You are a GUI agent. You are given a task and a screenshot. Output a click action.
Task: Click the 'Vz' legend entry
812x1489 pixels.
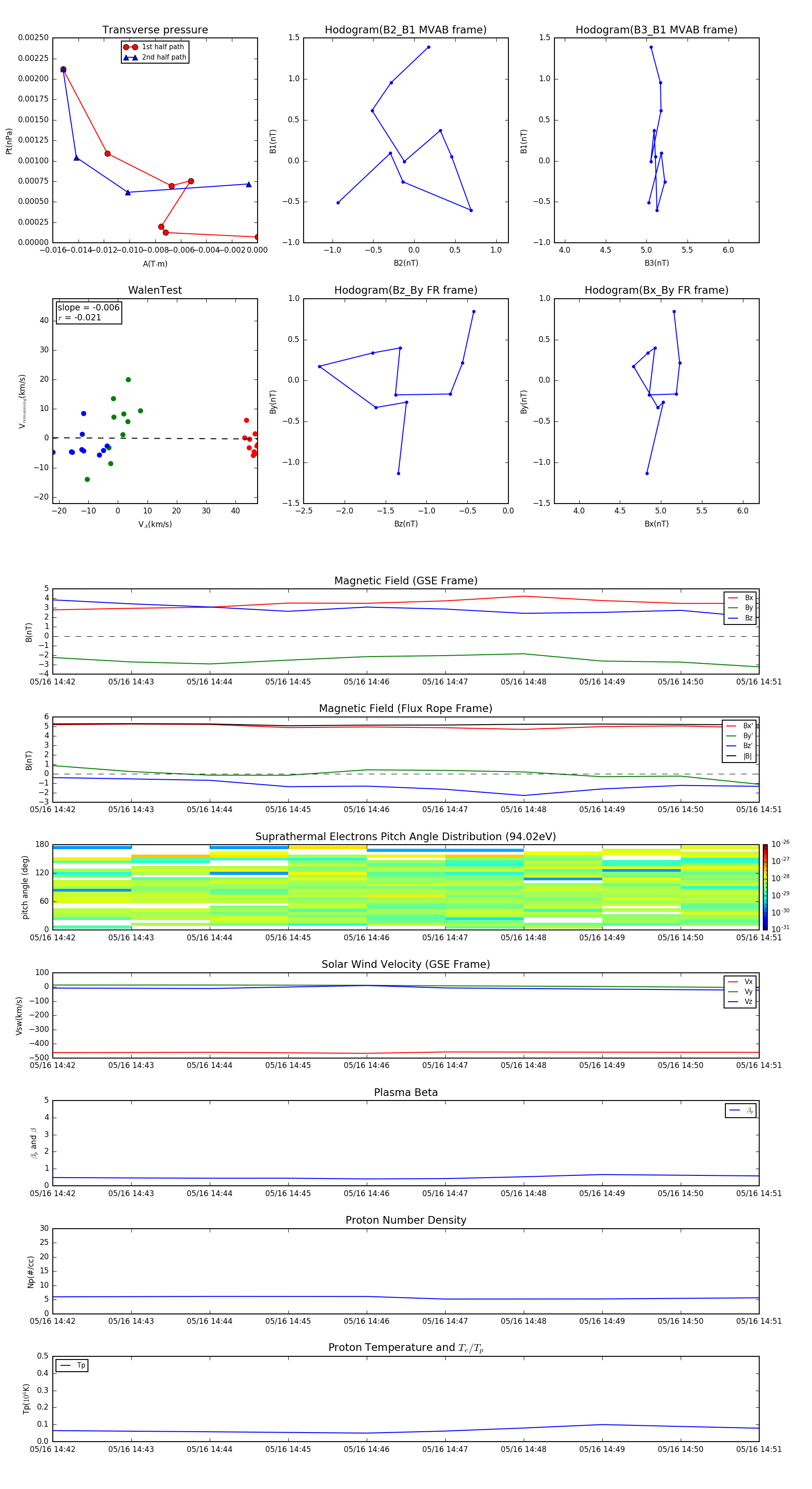point(740,1002)
